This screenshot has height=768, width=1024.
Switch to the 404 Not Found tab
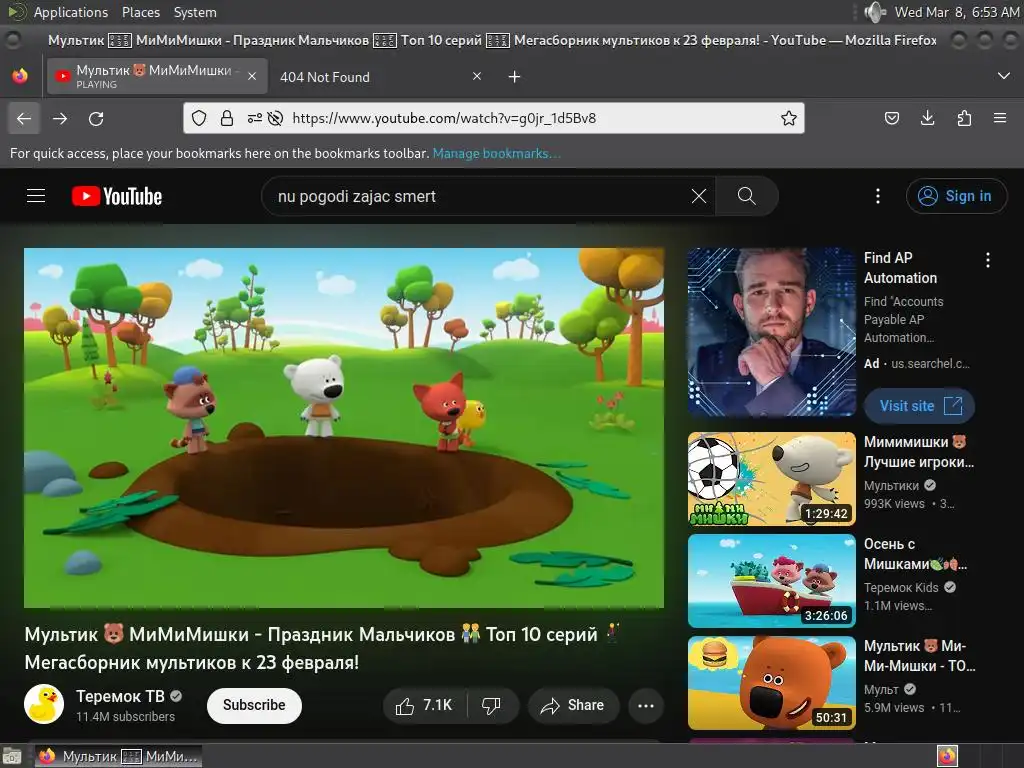[x=381, y=76]
